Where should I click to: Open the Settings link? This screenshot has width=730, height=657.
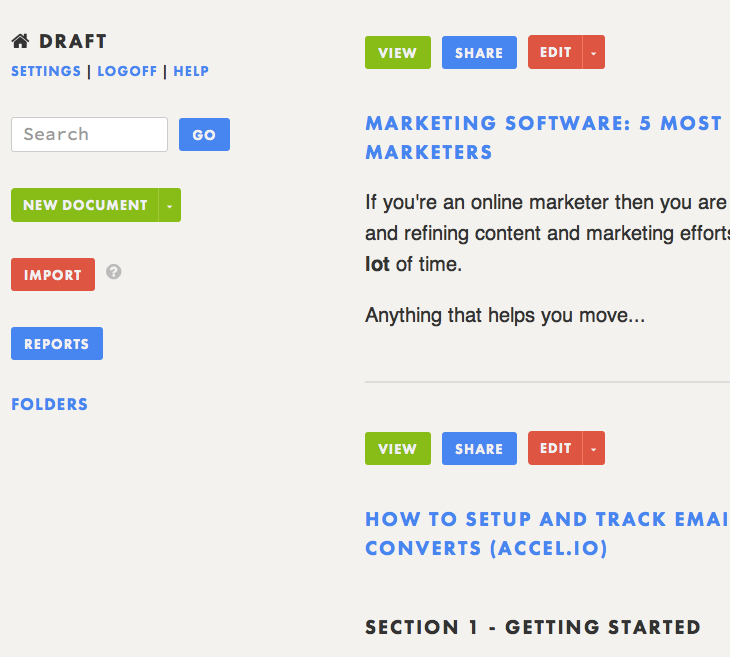[x=46, y=71]
